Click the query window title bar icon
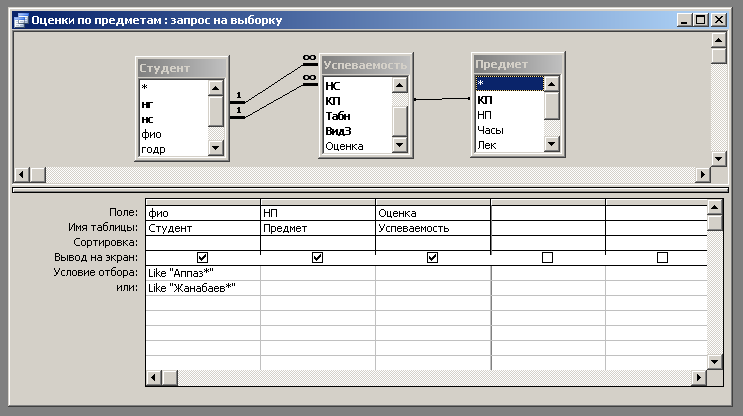Image resolution: width=743 pixels, height=416 pixels. pyautogui.click(x=21, y=20)
